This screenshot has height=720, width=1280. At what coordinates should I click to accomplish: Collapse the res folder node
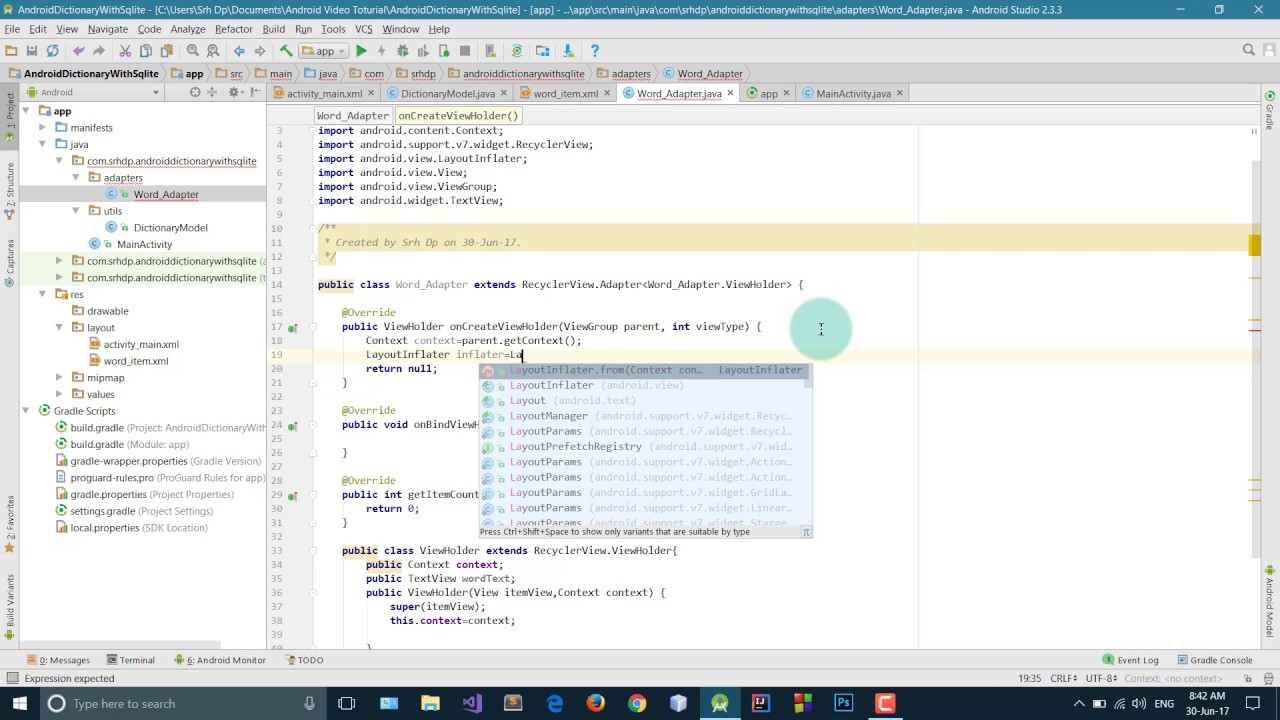pos(43,294)
